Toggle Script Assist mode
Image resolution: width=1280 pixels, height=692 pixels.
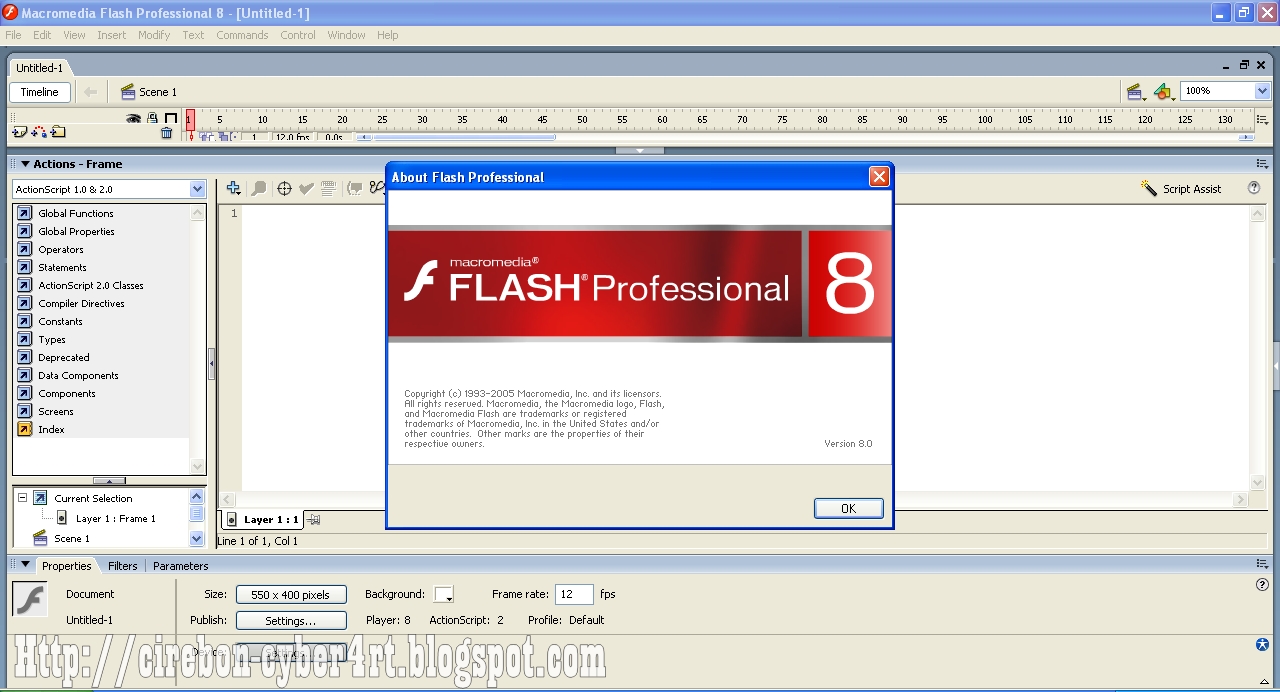coord(1181,188)
